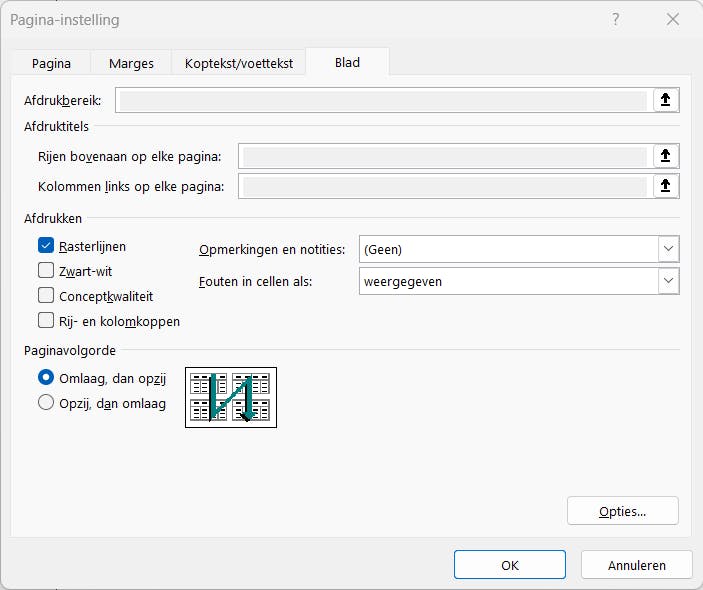Select Omlaag, dan opzij page order
This screenshot has width=703, height=590.
pos(46,378)
